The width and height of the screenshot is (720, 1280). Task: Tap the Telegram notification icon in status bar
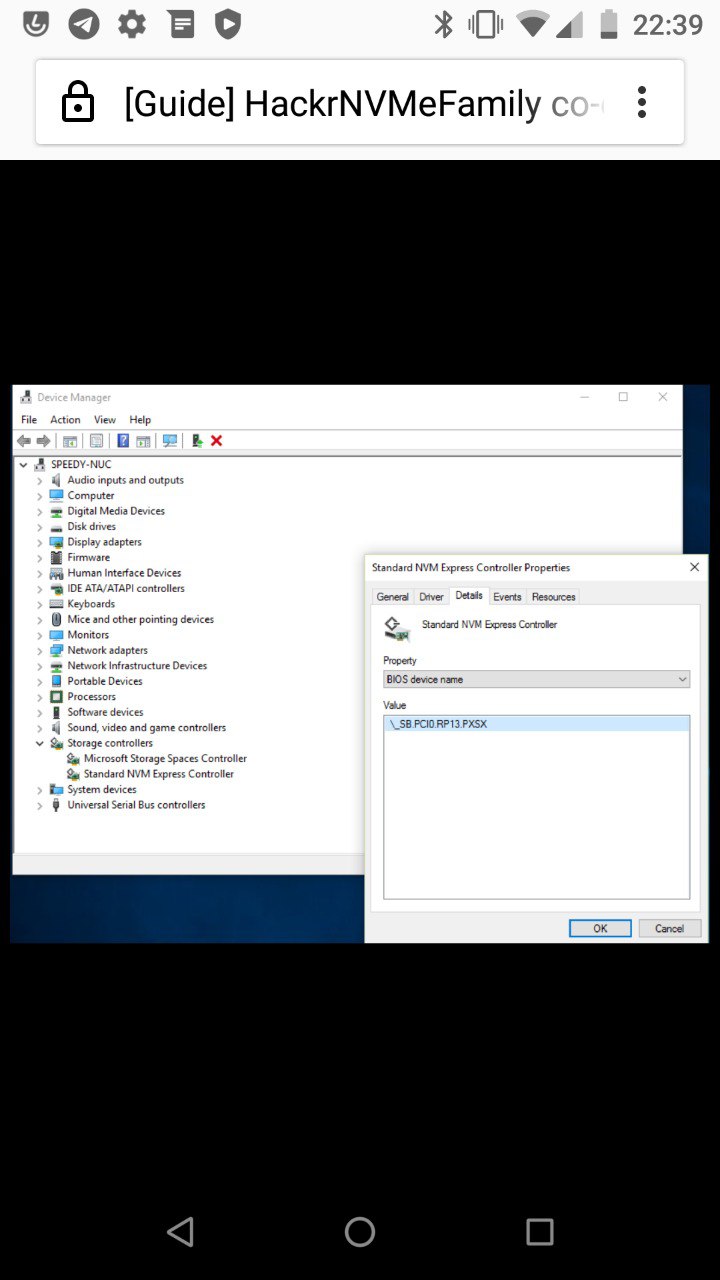pos(84,24)
